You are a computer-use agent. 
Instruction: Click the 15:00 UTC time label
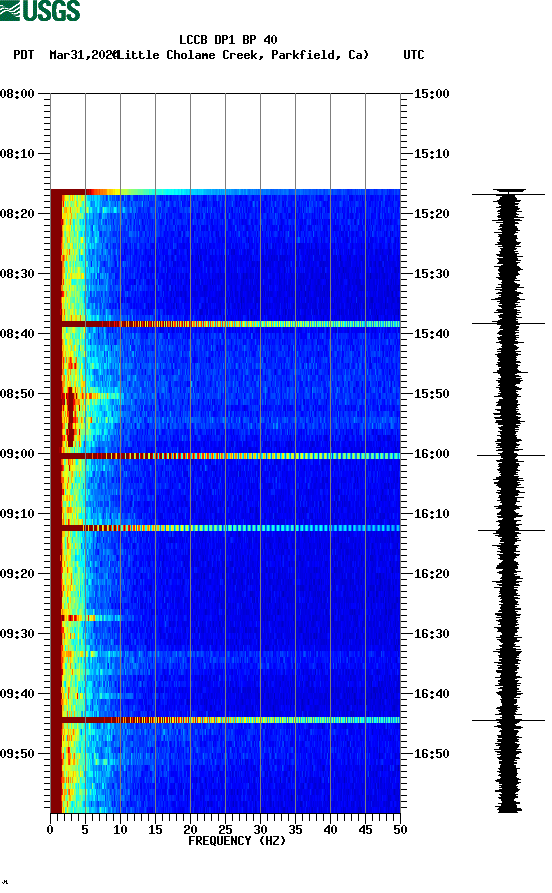(432, 93)
